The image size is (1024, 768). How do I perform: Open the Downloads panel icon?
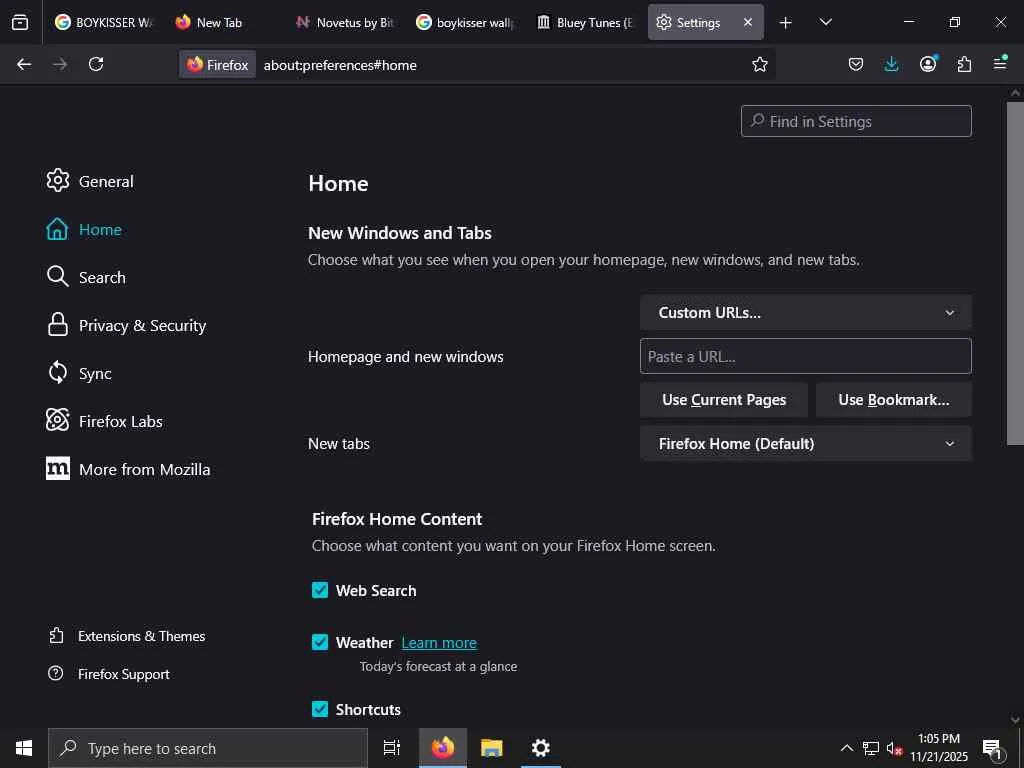892,64
